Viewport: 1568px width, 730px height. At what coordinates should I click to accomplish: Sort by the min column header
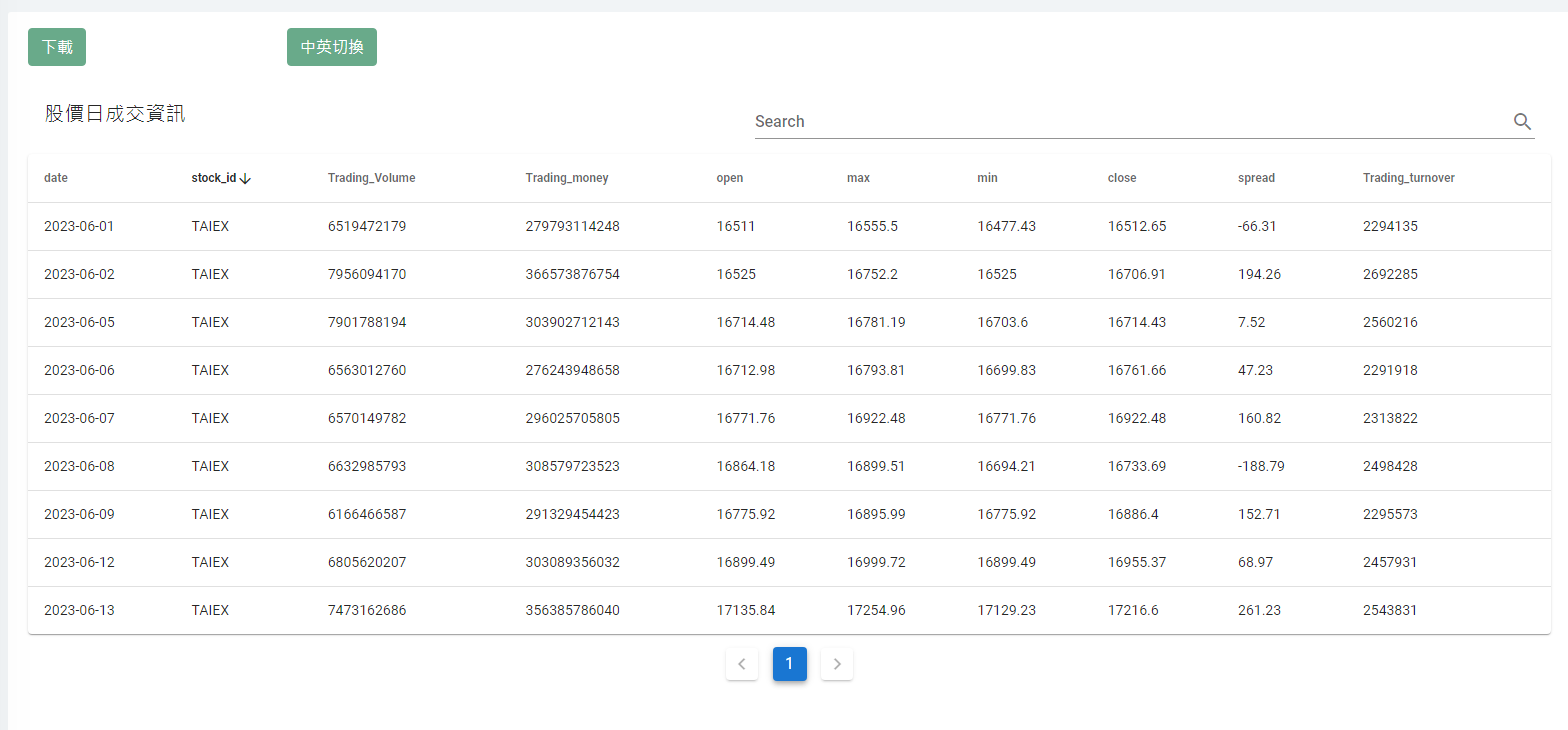(987, 178)
